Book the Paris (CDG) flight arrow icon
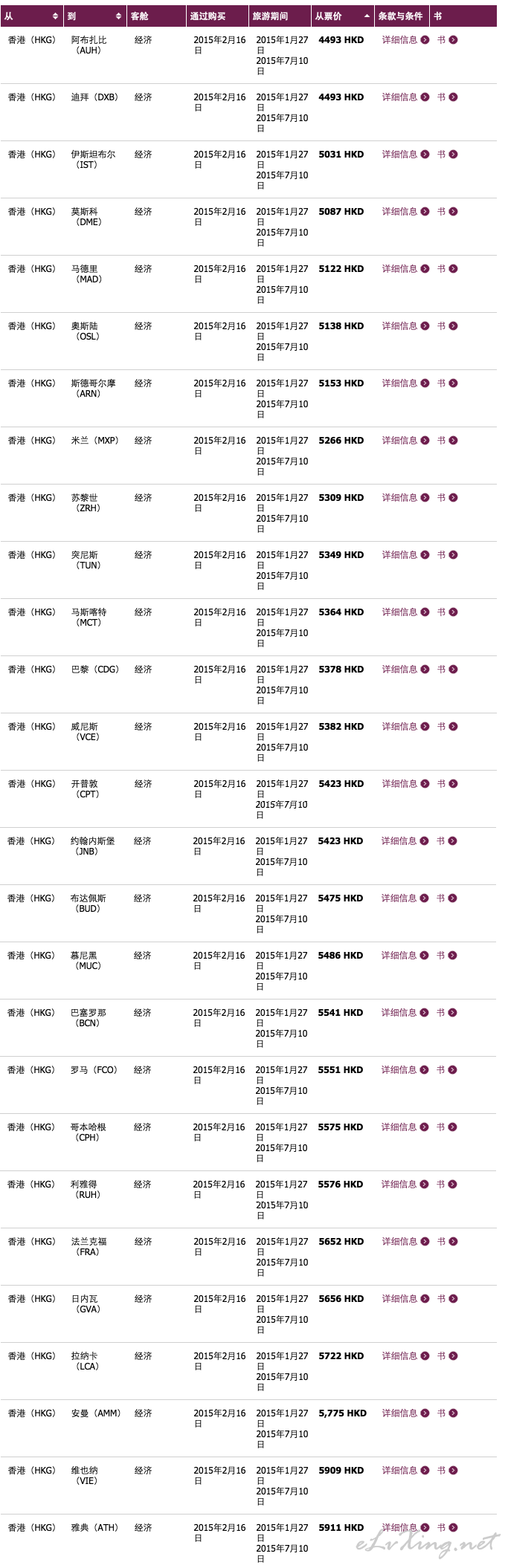The width and height of the screenshot is (508, 1568). 454,670
